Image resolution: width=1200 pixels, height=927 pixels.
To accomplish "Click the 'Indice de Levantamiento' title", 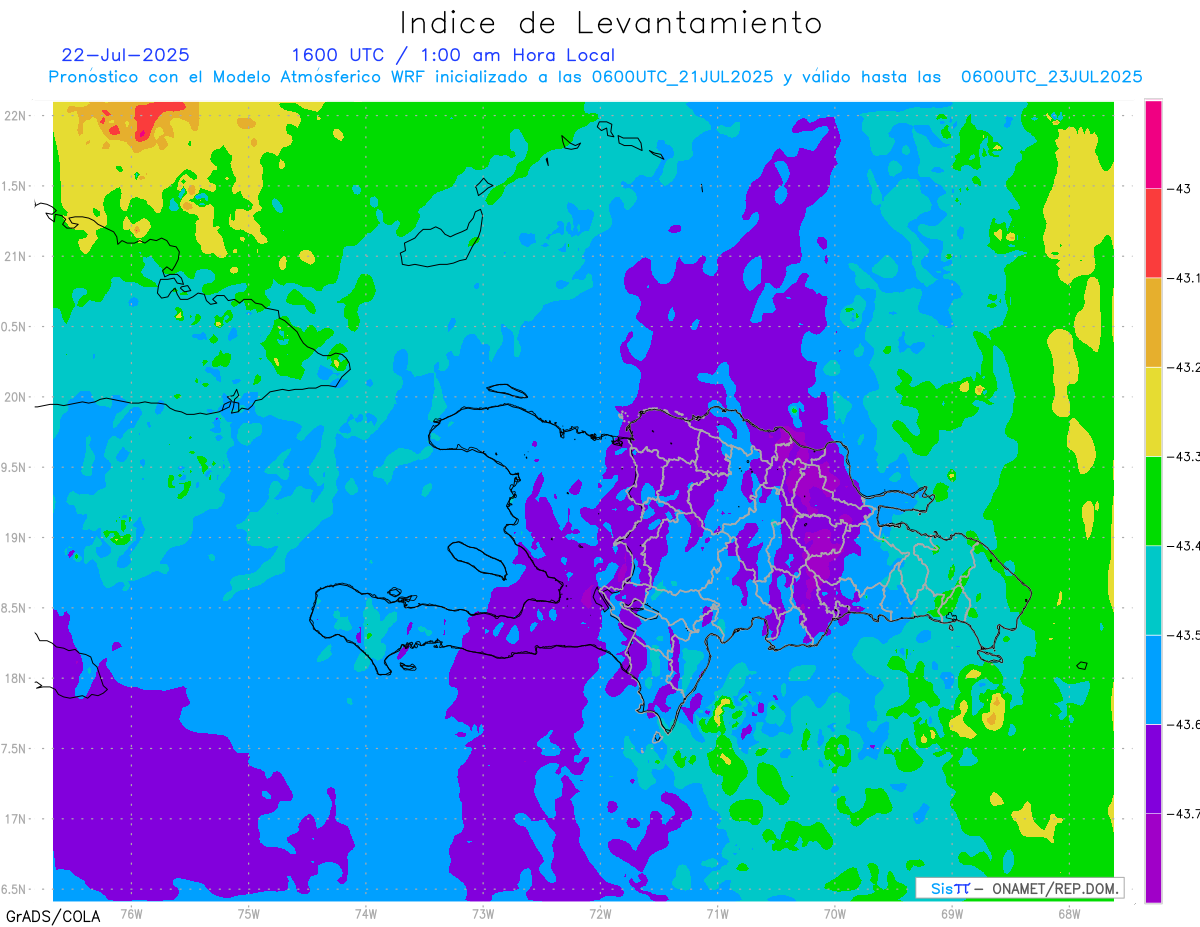I will coord(611,23).
